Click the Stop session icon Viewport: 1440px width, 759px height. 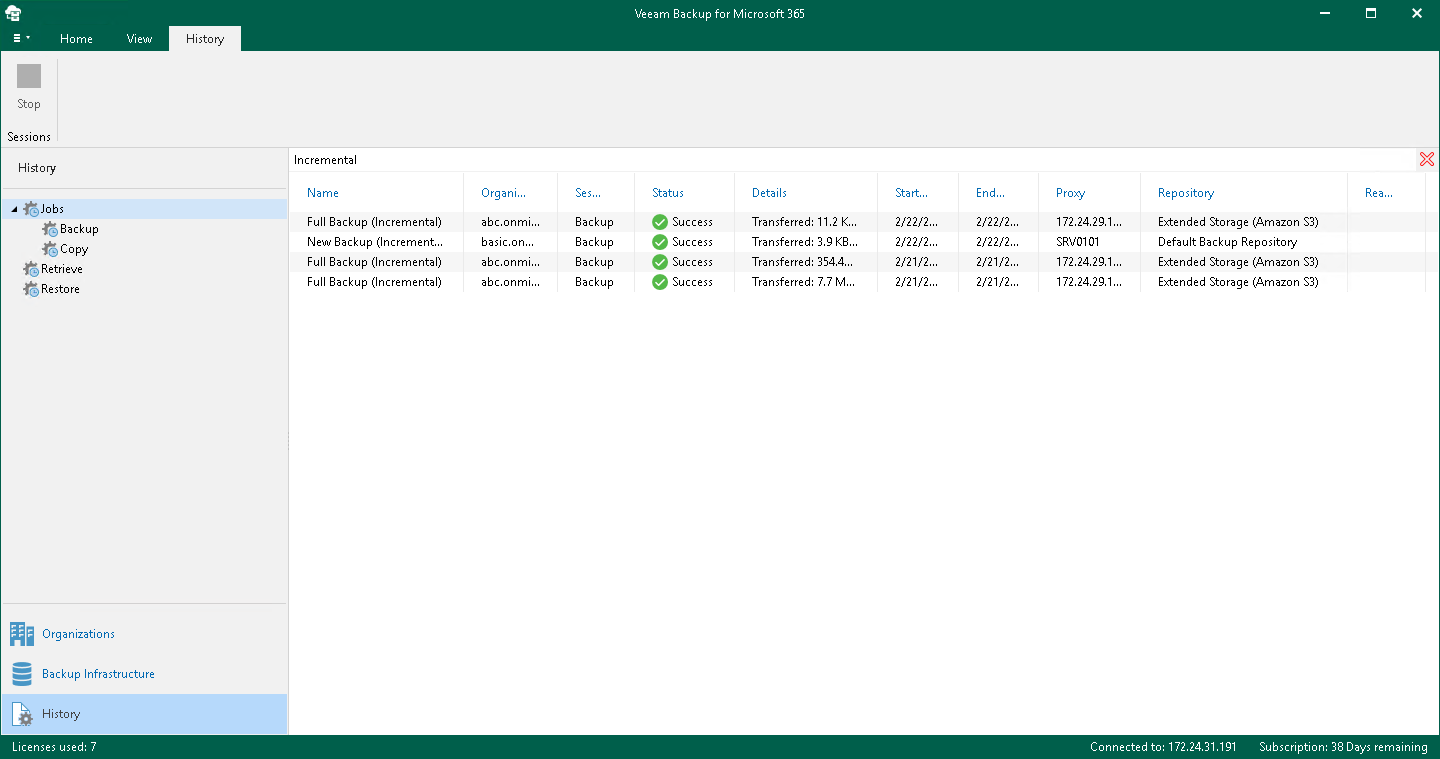tap(29, 77)
